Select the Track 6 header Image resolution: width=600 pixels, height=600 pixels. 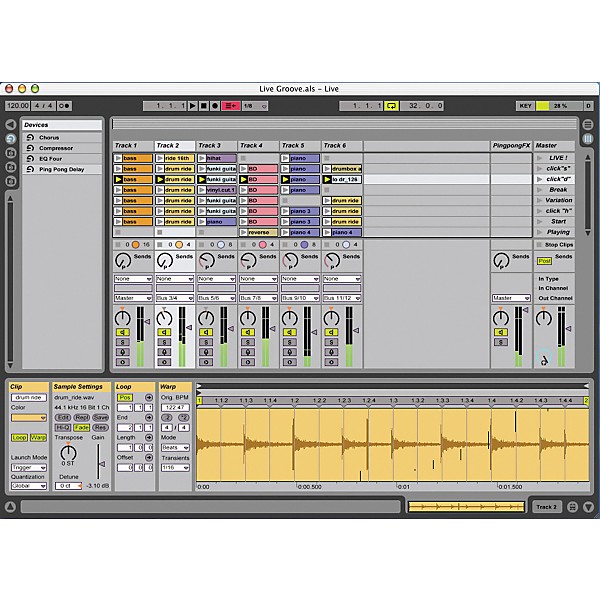click(x=342, y=145)
